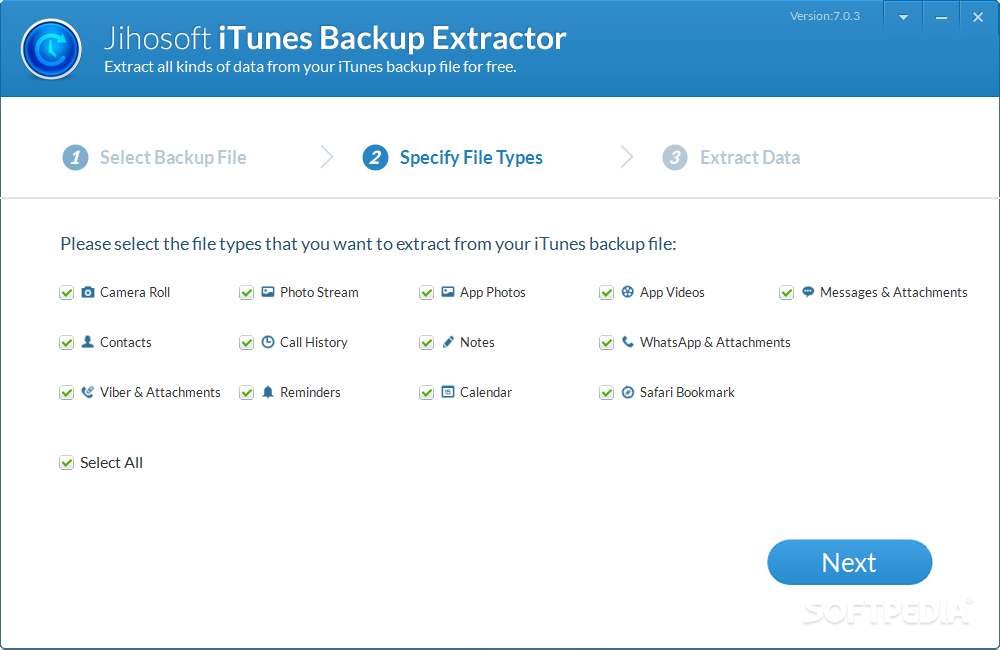Uncheck the Call History checkbox
The image size is (1000, 650).
pos(247,343)
